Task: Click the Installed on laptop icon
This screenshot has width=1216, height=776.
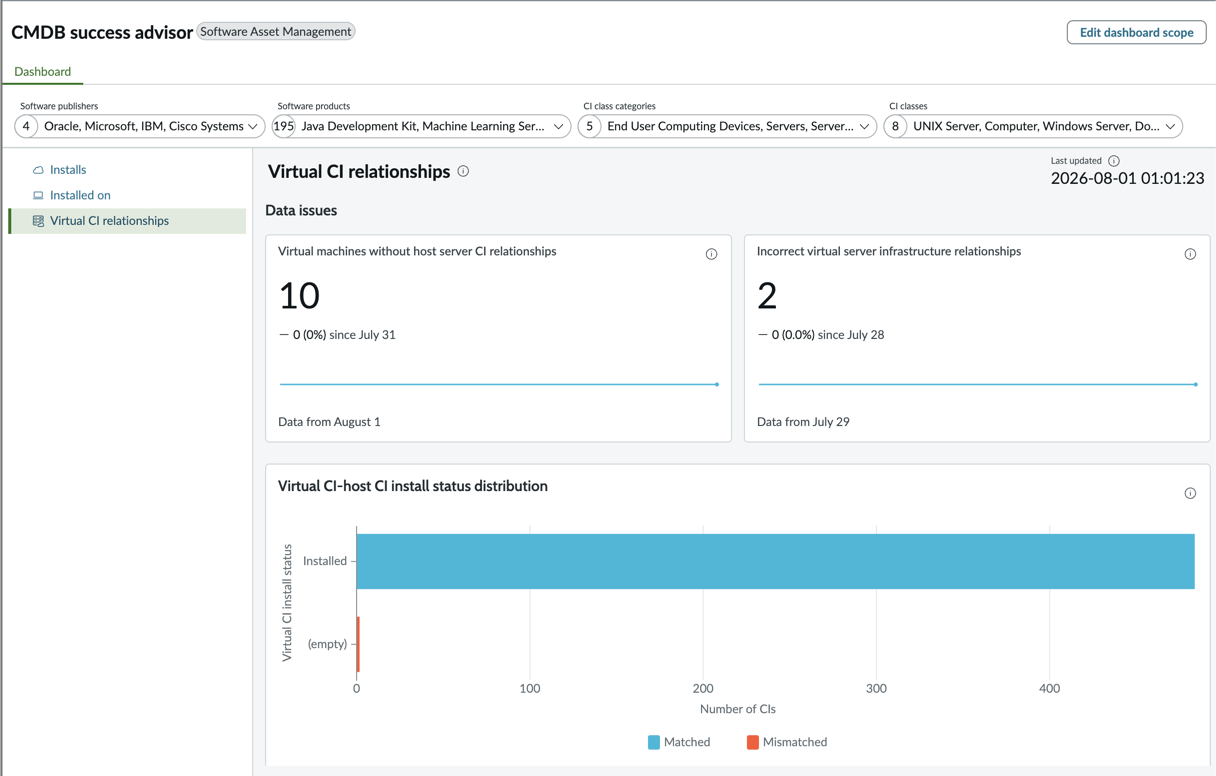Action: pyautogui.click(x=38, y=196)
